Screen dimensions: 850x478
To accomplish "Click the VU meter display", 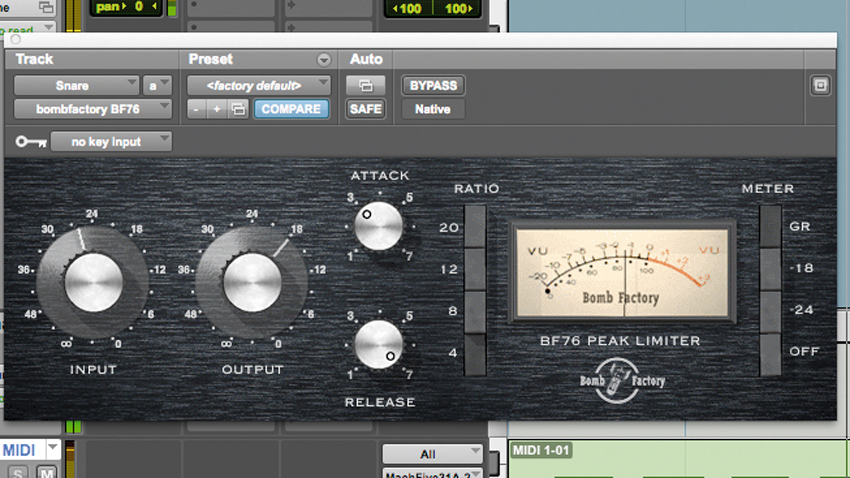I will pyautogui.click(x=622, y=273).
